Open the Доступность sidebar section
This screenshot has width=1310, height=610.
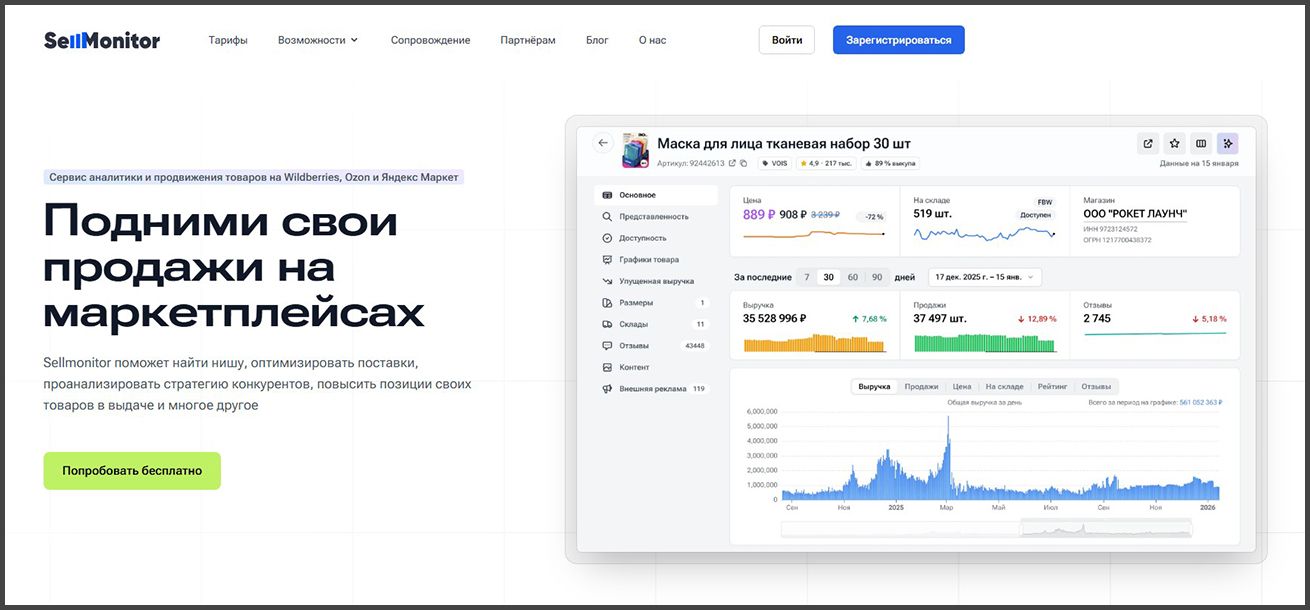(x=656, y=238)
